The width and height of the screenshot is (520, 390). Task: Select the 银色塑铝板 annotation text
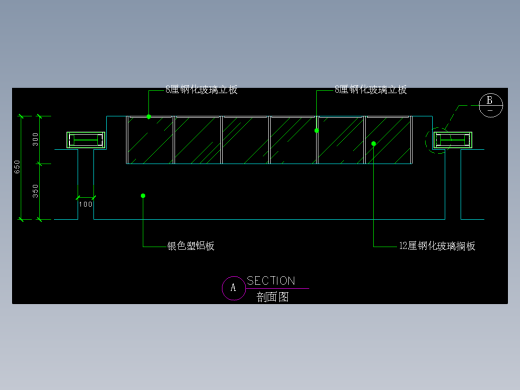coord(191,246)
